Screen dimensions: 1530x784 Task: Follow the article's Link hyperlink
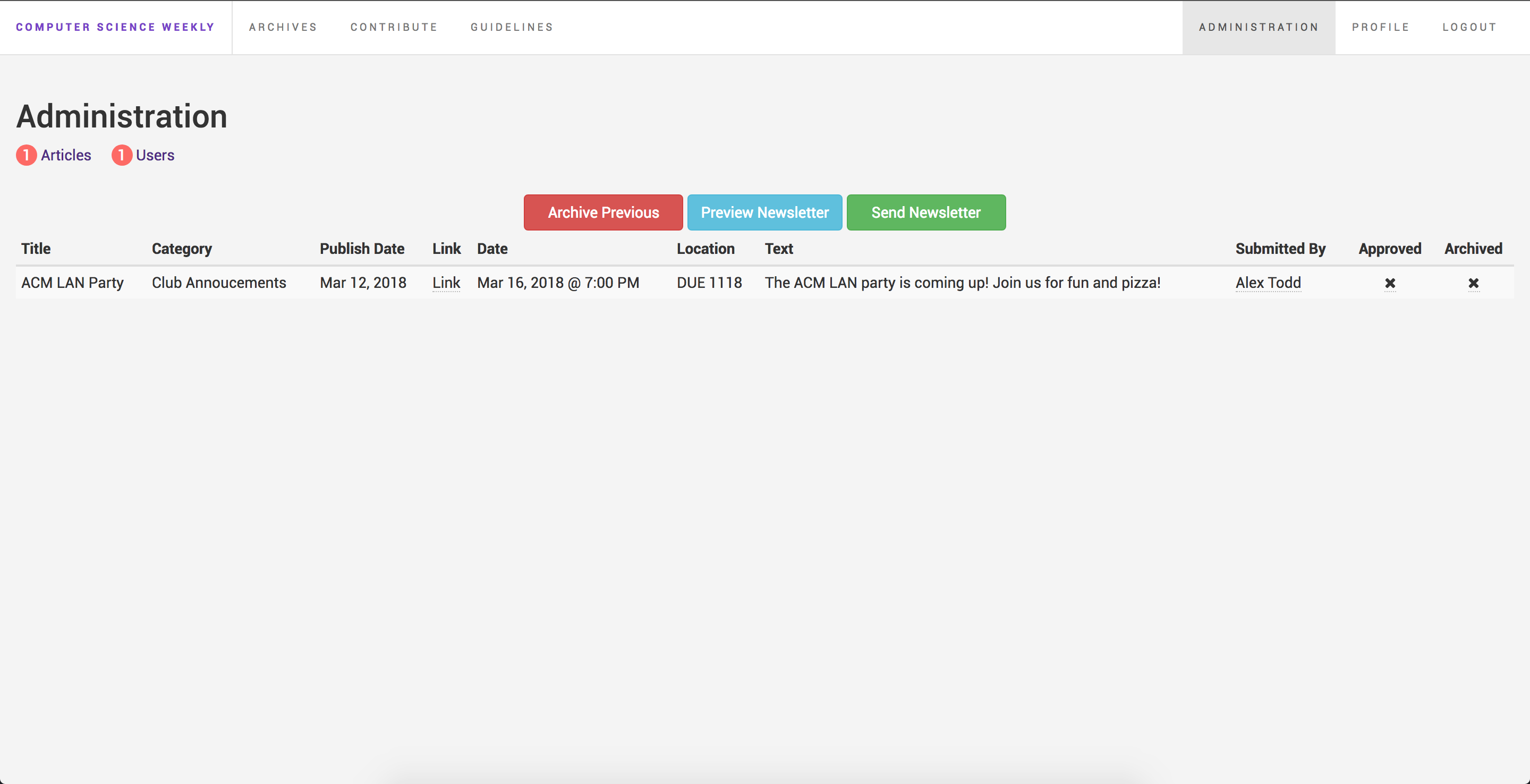446,283
